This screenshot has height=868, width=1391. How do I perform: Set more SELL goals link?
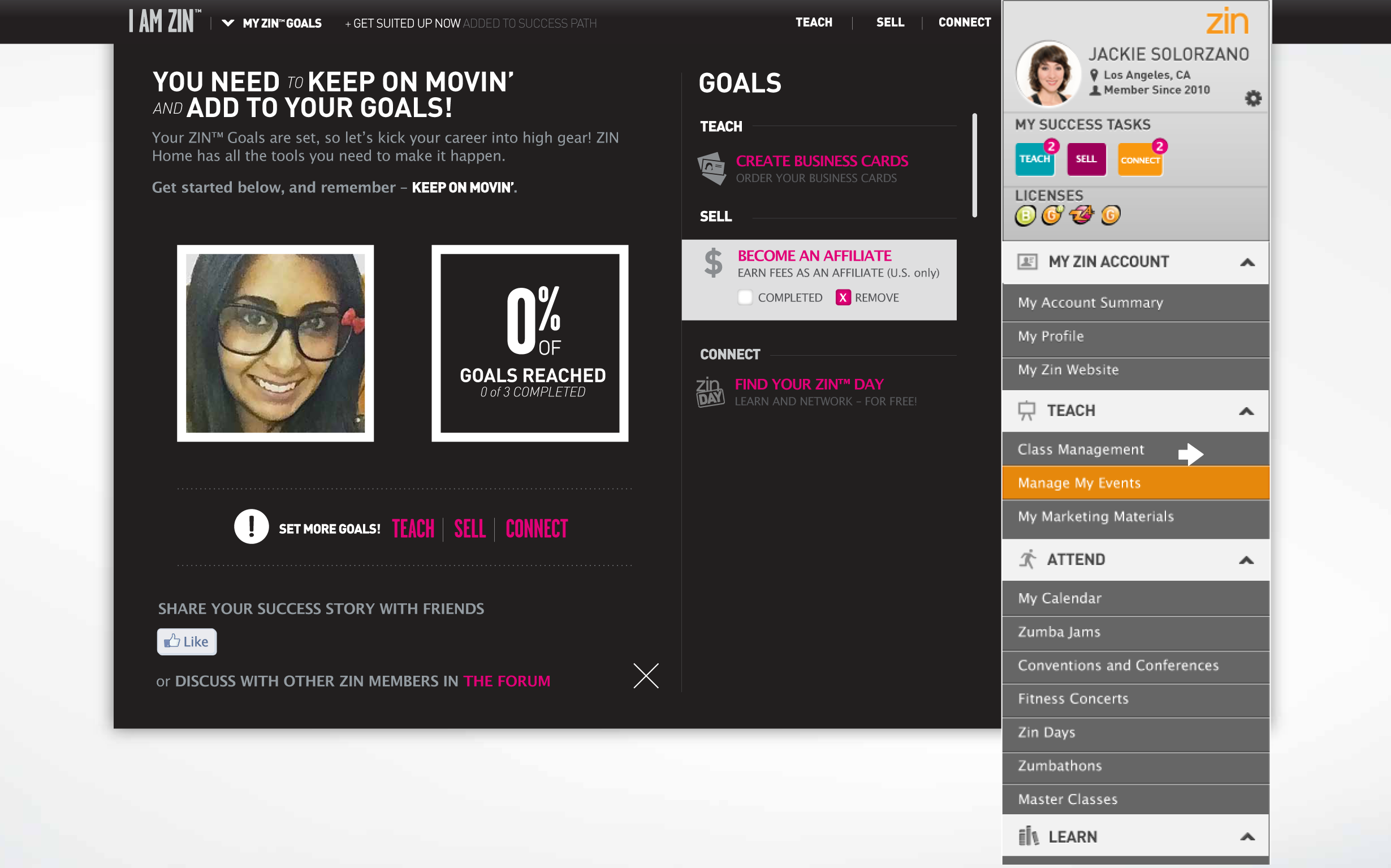coord(469,529)
